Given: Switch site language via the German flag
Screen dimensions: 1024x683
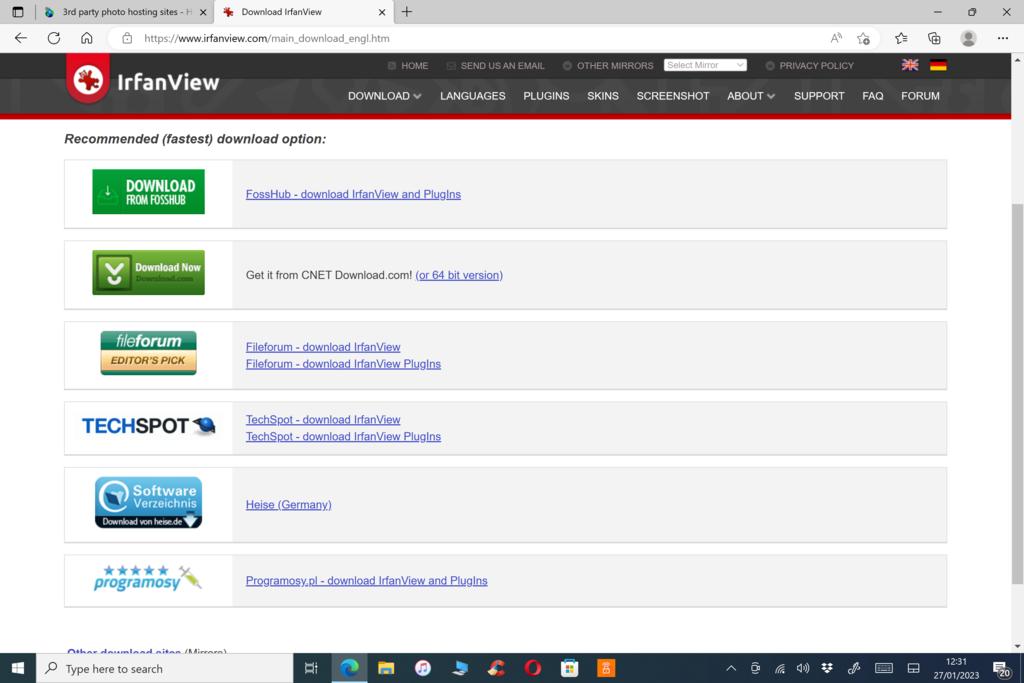Looking at the screenshot, I should click(938, 65).
